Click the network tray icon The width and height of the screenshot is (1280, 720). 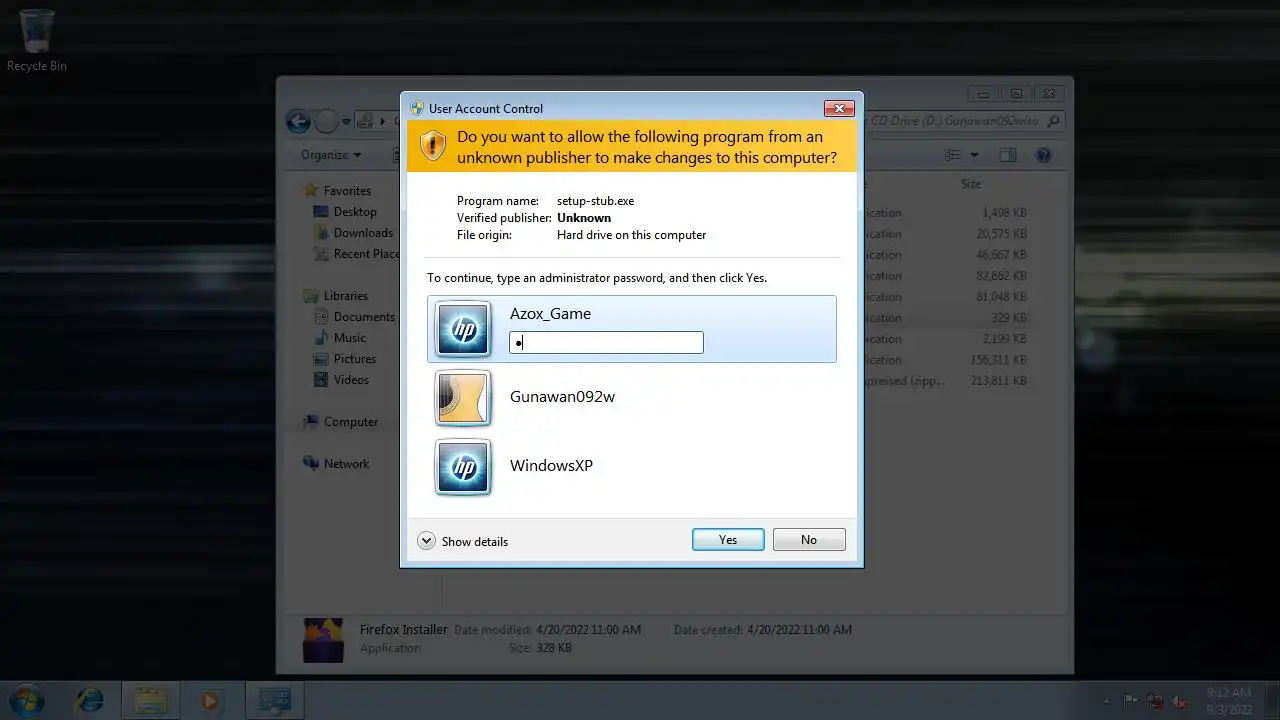pos(1156,701)
